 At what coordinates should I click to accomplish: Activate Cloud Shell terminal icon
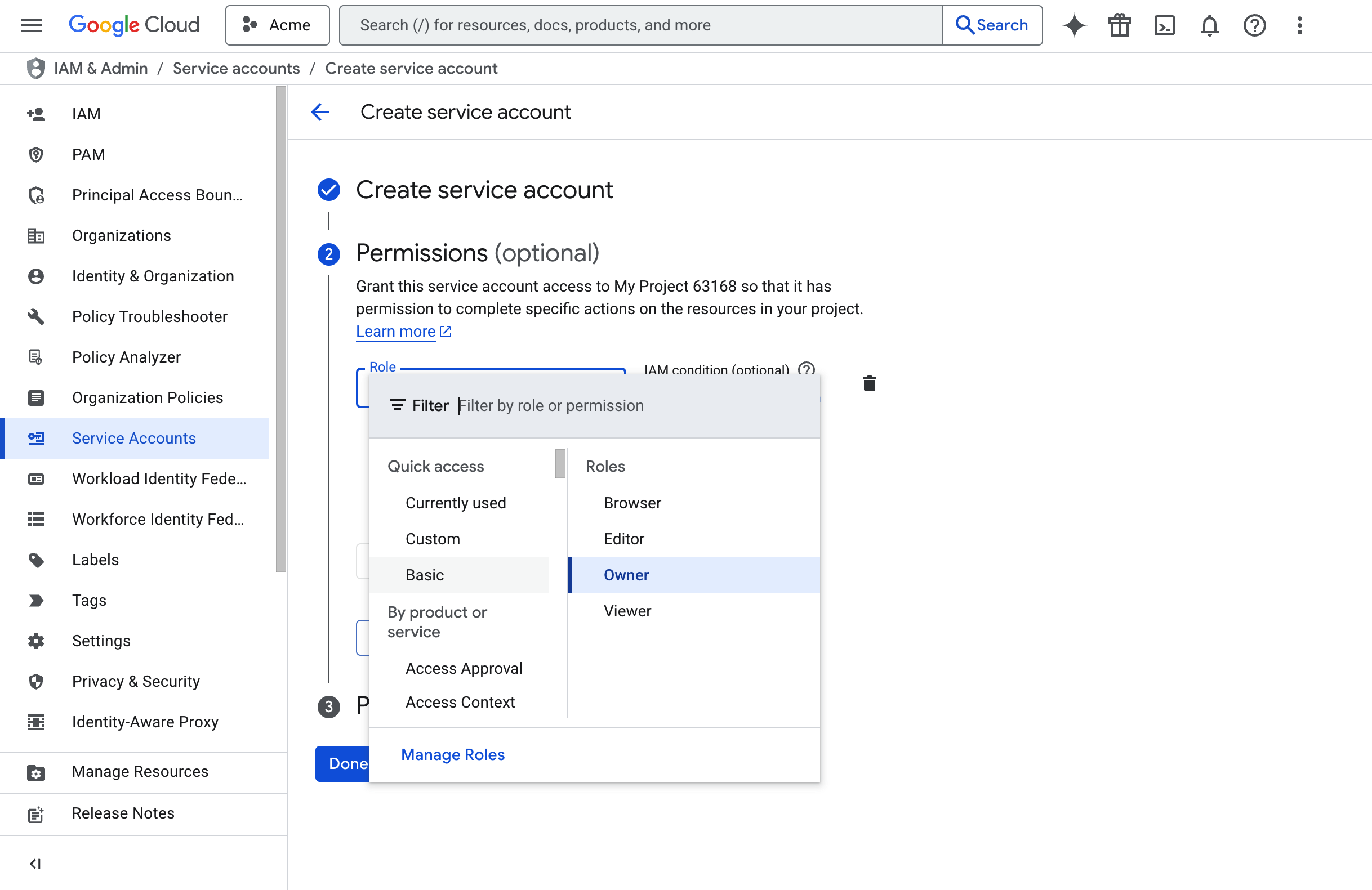(1165, 25)
